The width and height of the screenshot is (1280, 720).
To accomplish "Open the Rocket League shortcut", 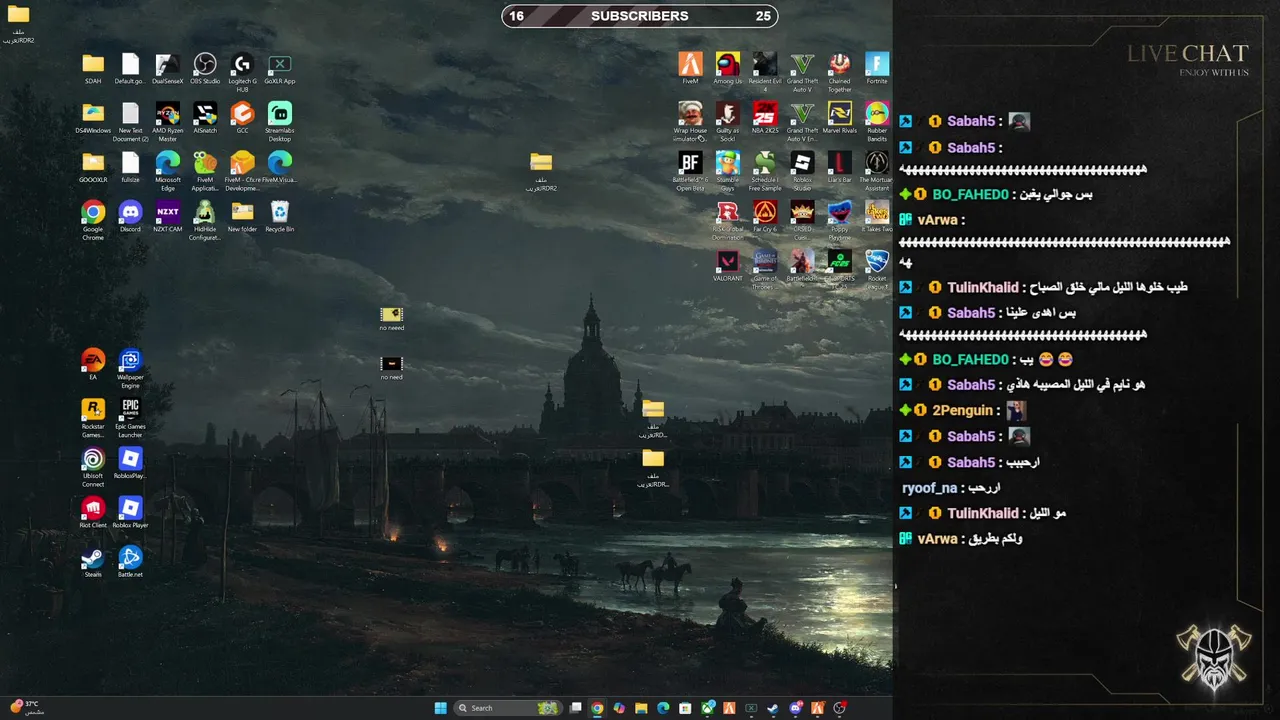I will click(x=877, y=269).
